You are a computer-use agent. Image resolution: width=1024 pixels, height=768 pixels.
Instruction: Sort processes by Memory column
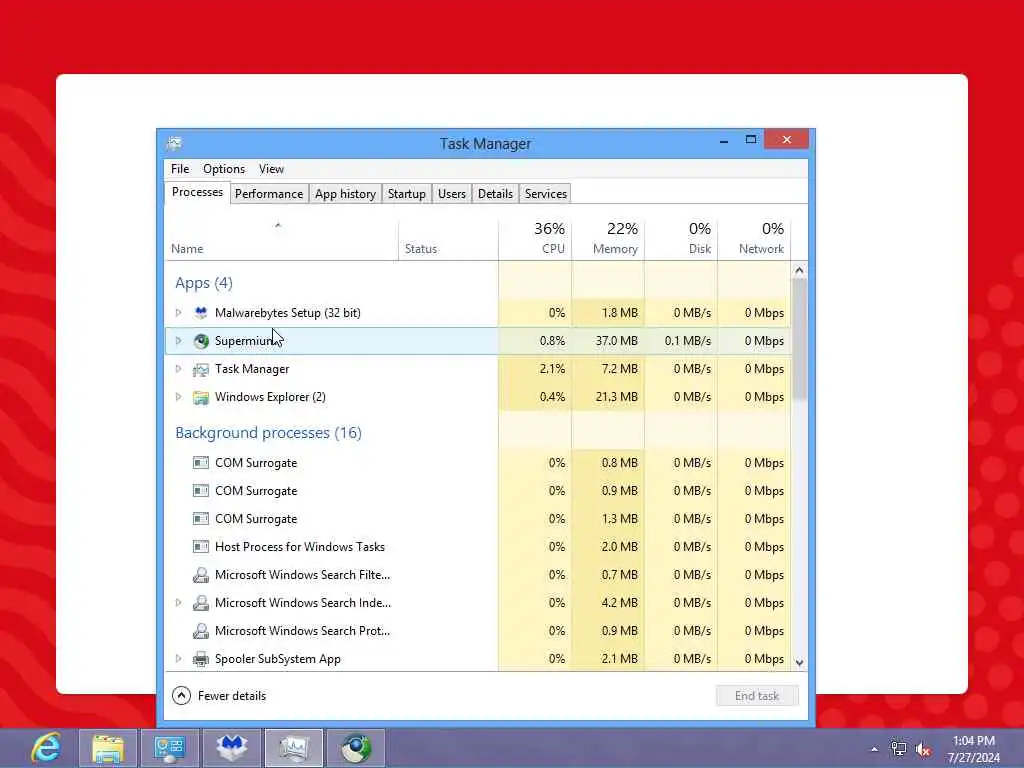pos(608,240)
